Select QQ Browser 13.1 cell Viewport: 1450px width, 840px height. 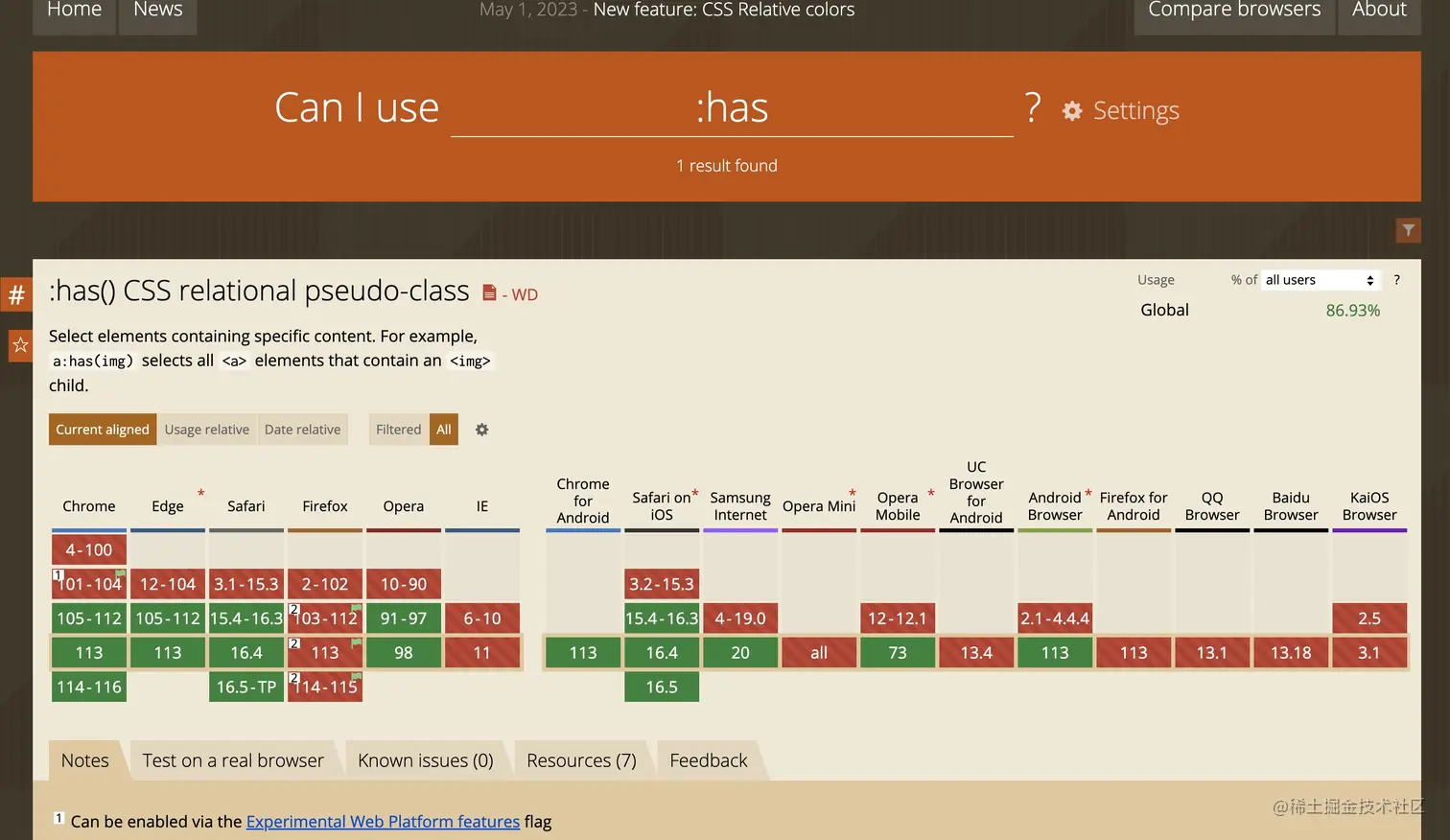click(1212, 653)
